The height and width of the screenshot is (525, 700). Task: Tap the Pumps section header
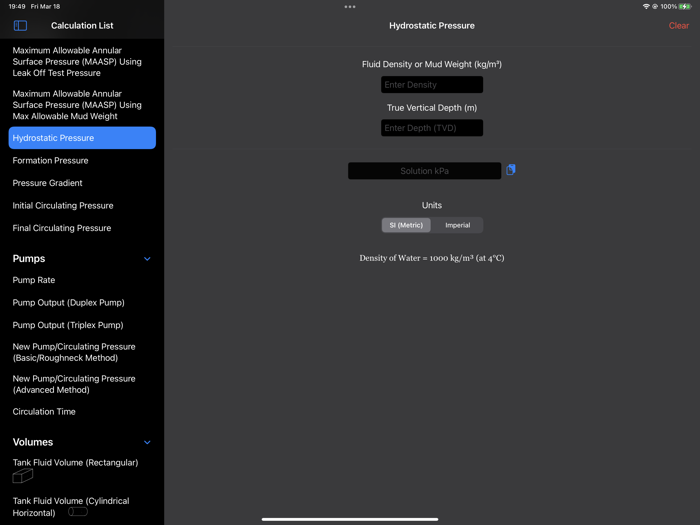pyautogui.click(x=29, y=258)
